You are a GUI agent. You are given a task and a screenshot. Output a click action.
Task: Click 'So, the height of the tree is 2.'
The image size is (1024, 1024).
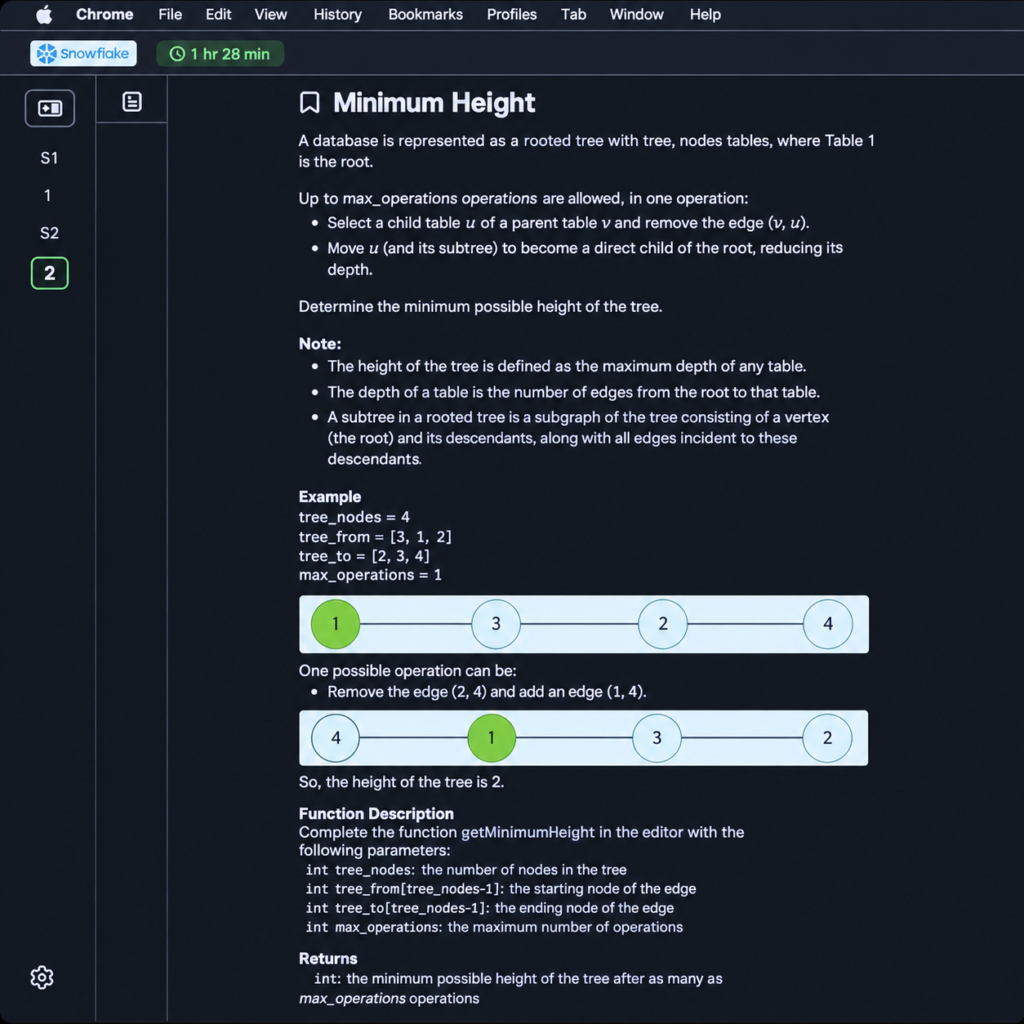point(401,782)
